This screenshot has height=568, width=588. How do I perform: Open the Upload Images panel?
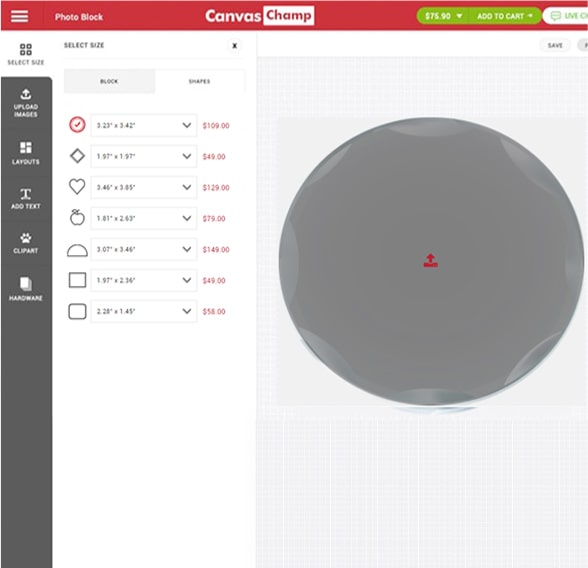click(26, 103)
